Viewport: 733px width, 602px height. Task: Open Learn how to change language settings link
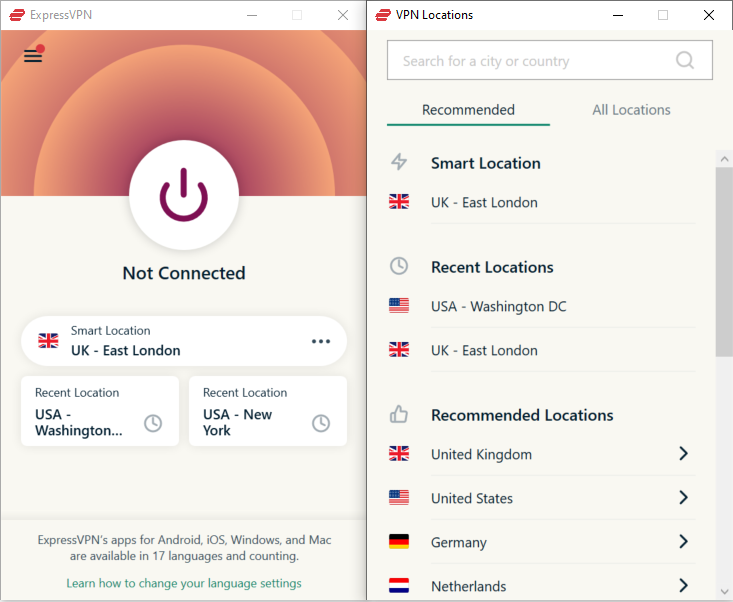point(184,583)
